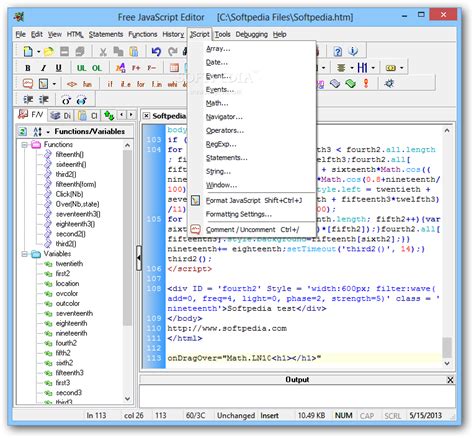Click the gear settings icon in toolbar
Screen dimensions: 474x438
389,83
